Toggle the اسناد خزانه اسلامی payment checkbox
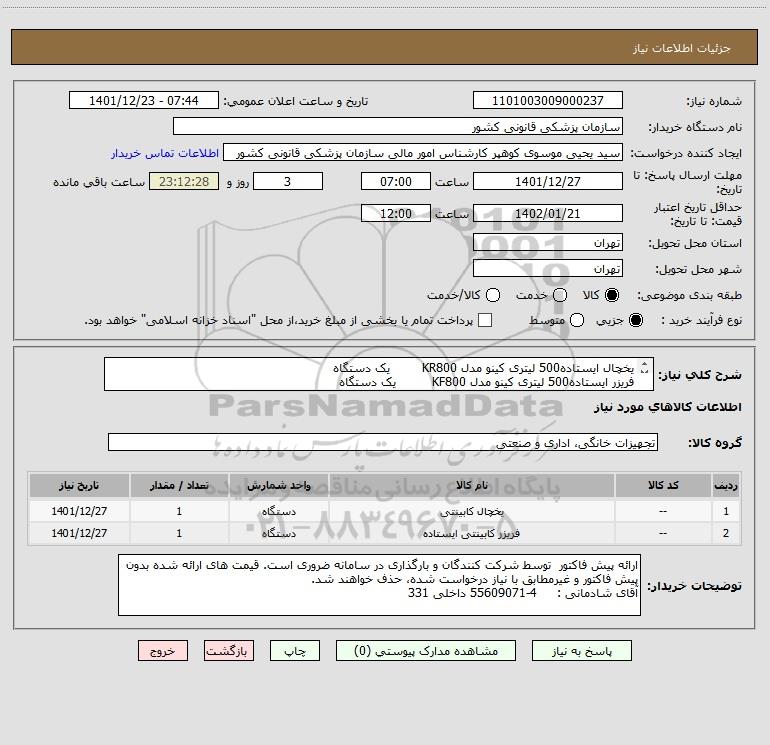This screenshot has width=770, height=745. pos(485,320)
